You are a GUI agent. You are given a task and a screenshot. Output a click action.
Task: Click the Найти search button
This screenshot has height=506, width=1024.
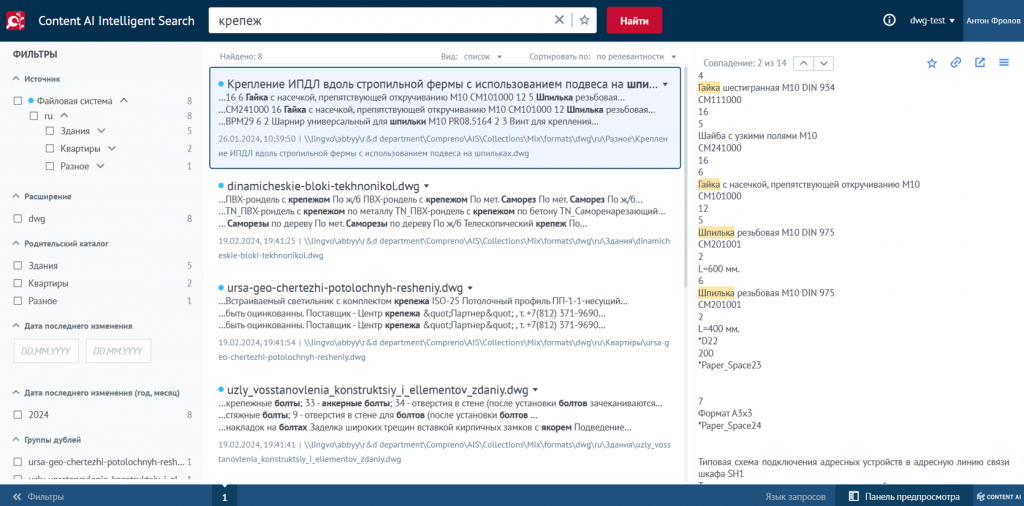[x=634, y=21]
